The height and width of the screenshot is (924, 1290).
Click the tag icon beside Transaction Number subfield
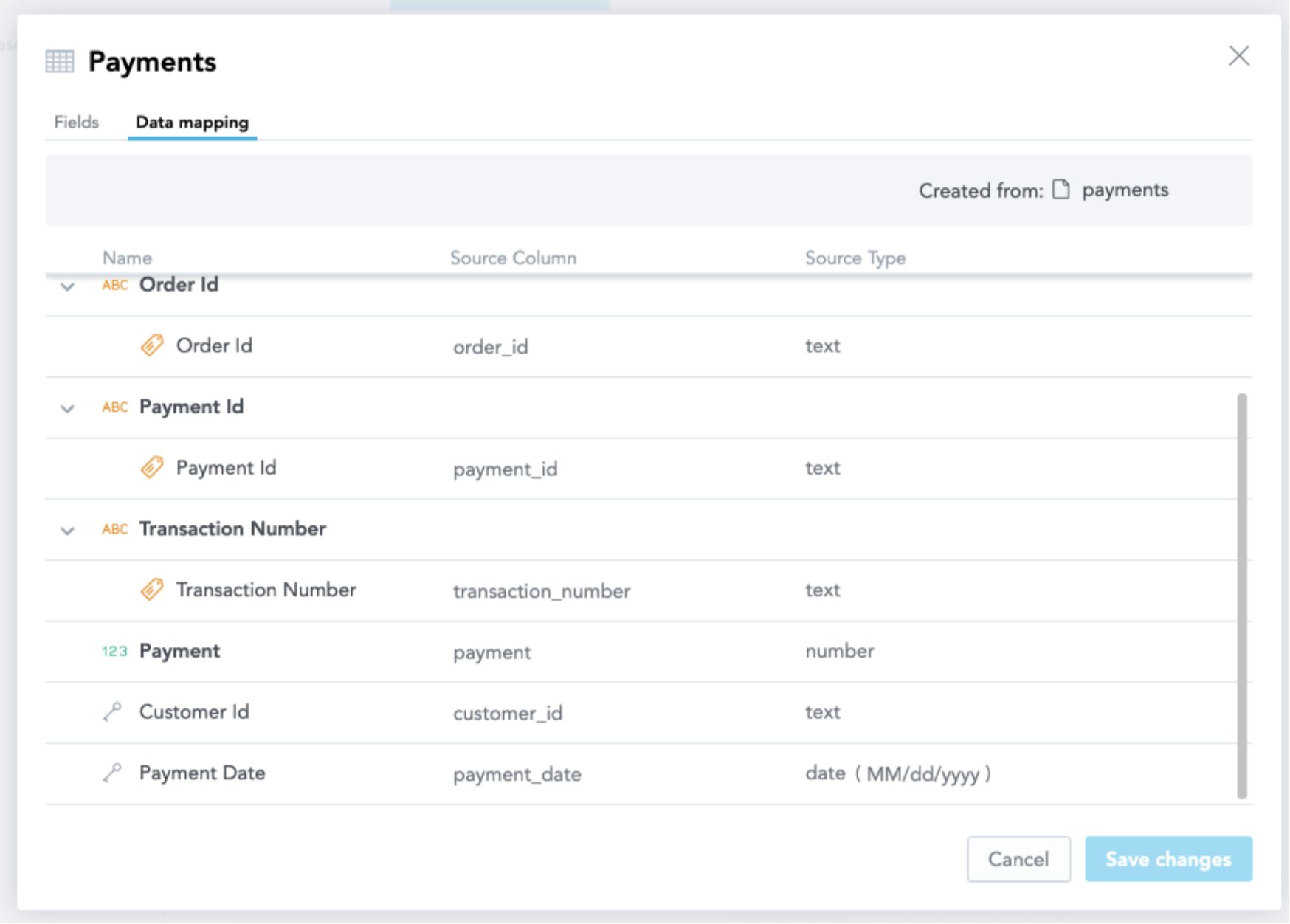152,590
